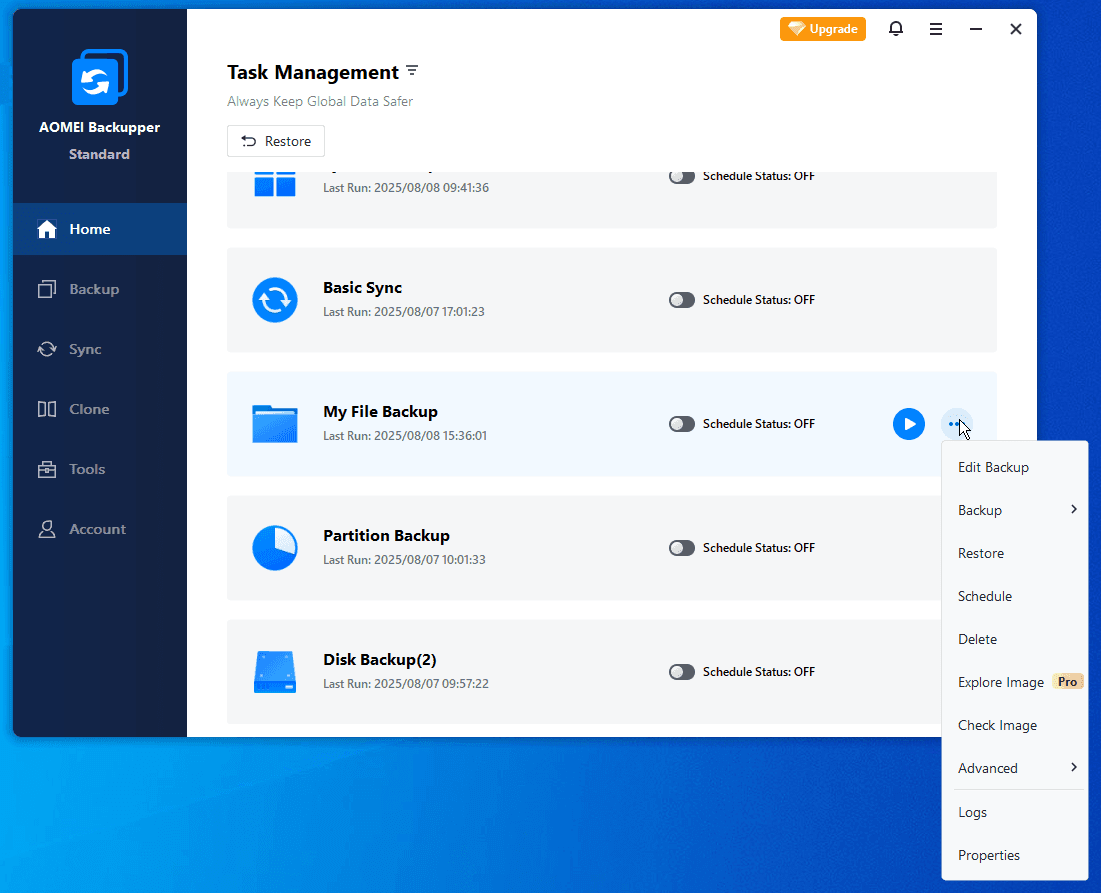The width and height of the screenshot is (1101, 893).
Task: Toggle Basic Sync schedule status switch
Action: (682, 300)
